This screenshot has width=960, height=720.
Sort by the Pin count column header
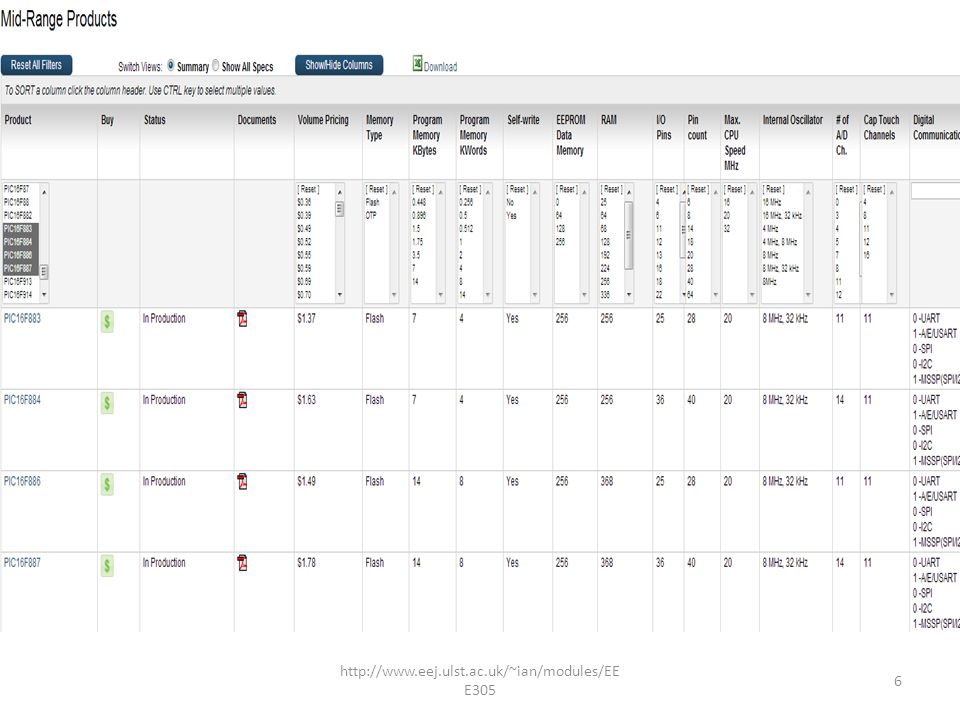[x=697, y=127]
